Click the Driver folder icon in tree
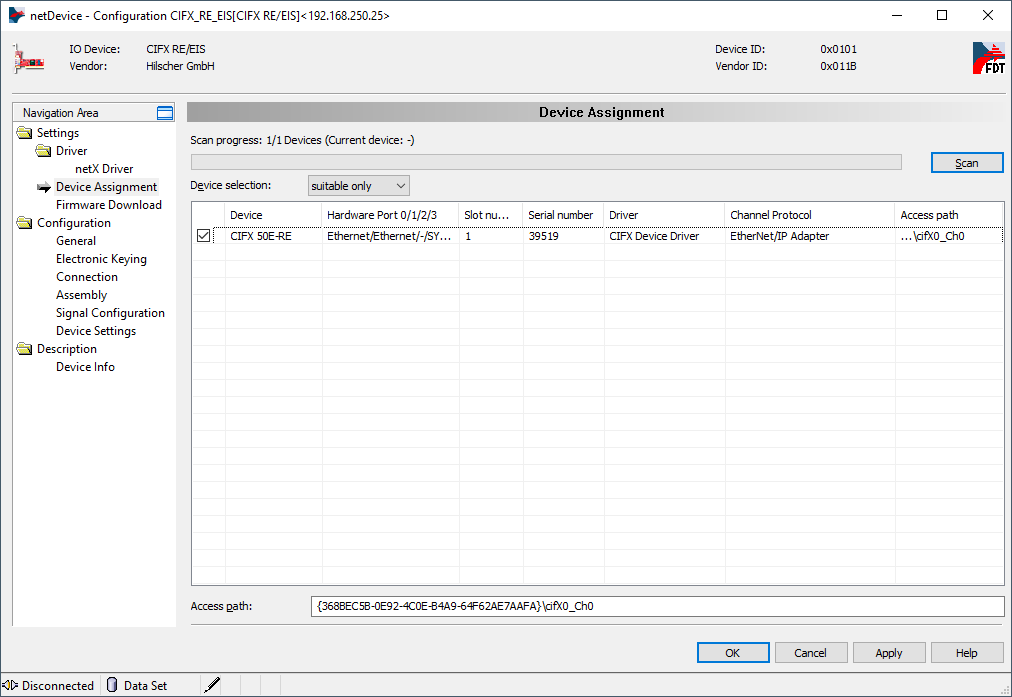Screen dimensions: 1012x697 pyautogui.click(x=43, y=151)
